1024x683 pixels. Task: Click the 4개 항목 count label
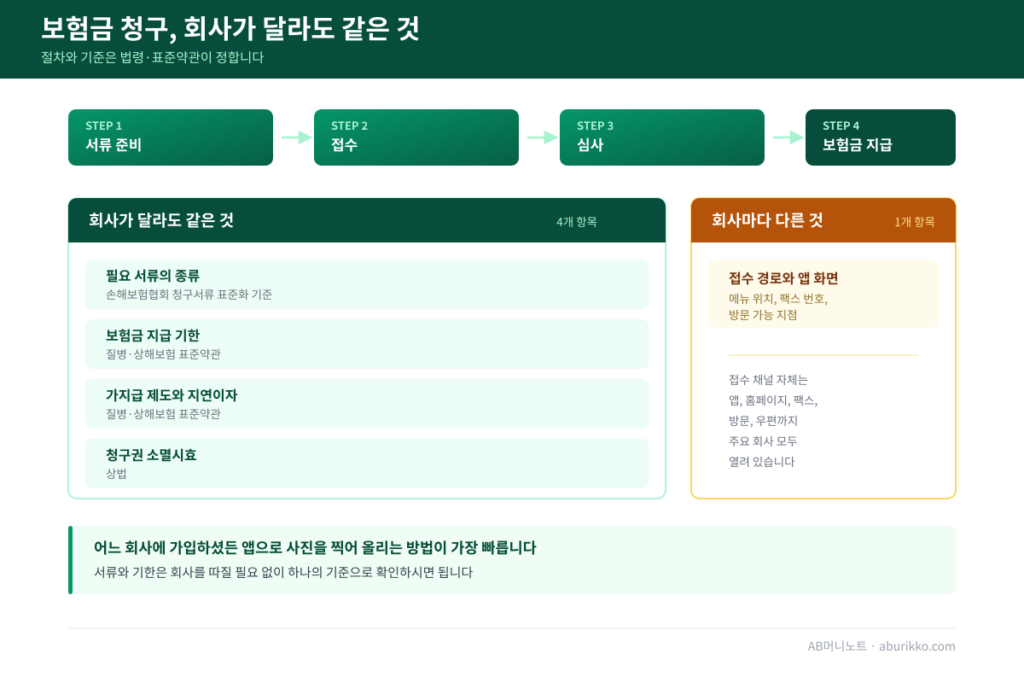(x=576, y=222)
